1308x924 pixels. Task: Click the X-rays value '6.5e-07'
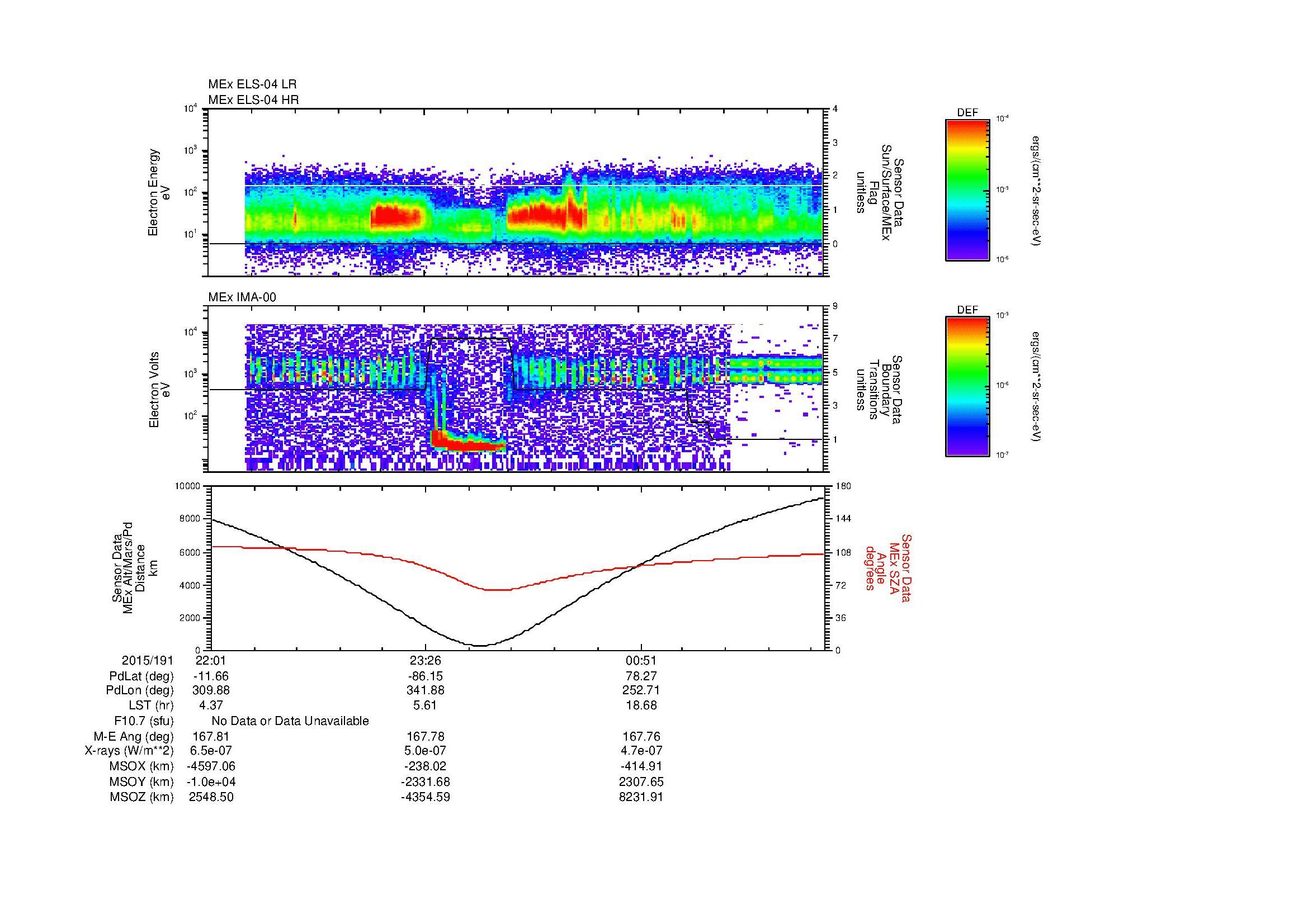coord(211,751)
